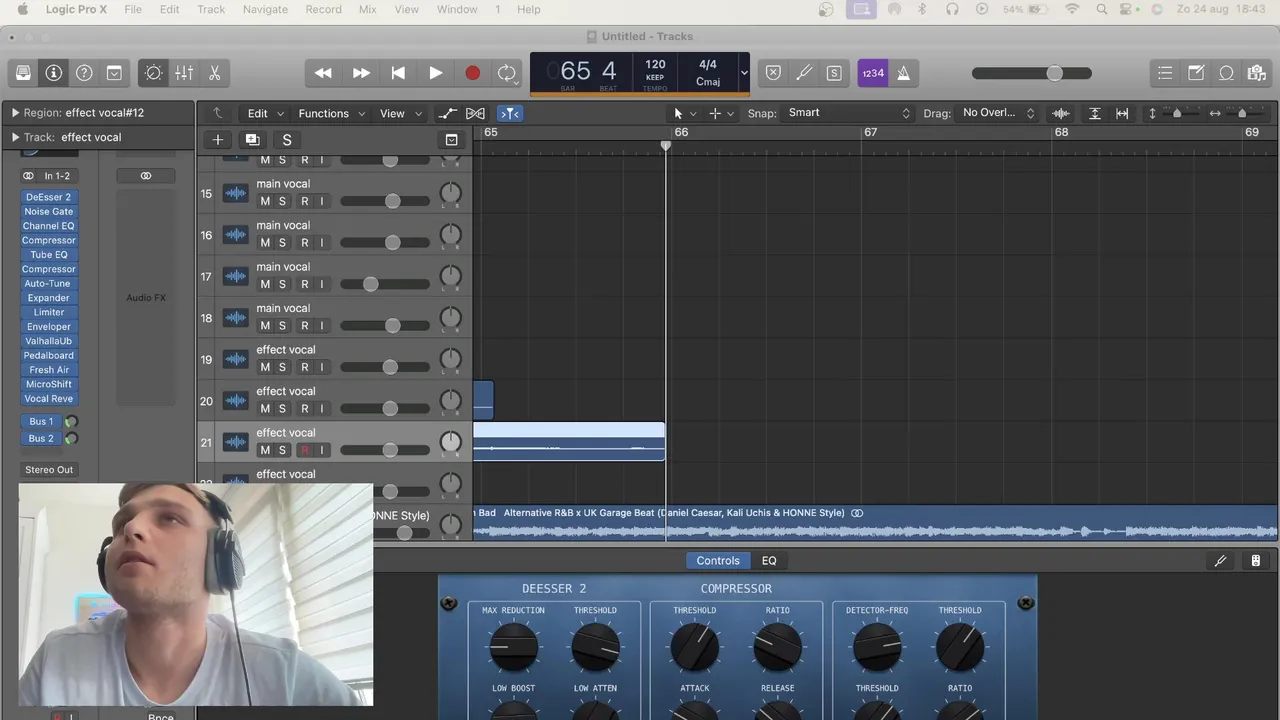Image resolution: width=1280 pixels, height=720 pixels.
Task: Solo track 19 effect vocal
Action: [282, 367]
